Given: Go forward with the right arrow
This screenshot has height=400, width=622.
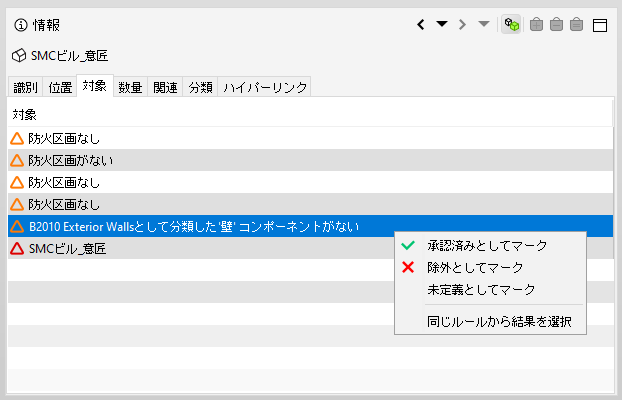Looking at the screenshot, I should pyautogui.click(x=462, y=25).
